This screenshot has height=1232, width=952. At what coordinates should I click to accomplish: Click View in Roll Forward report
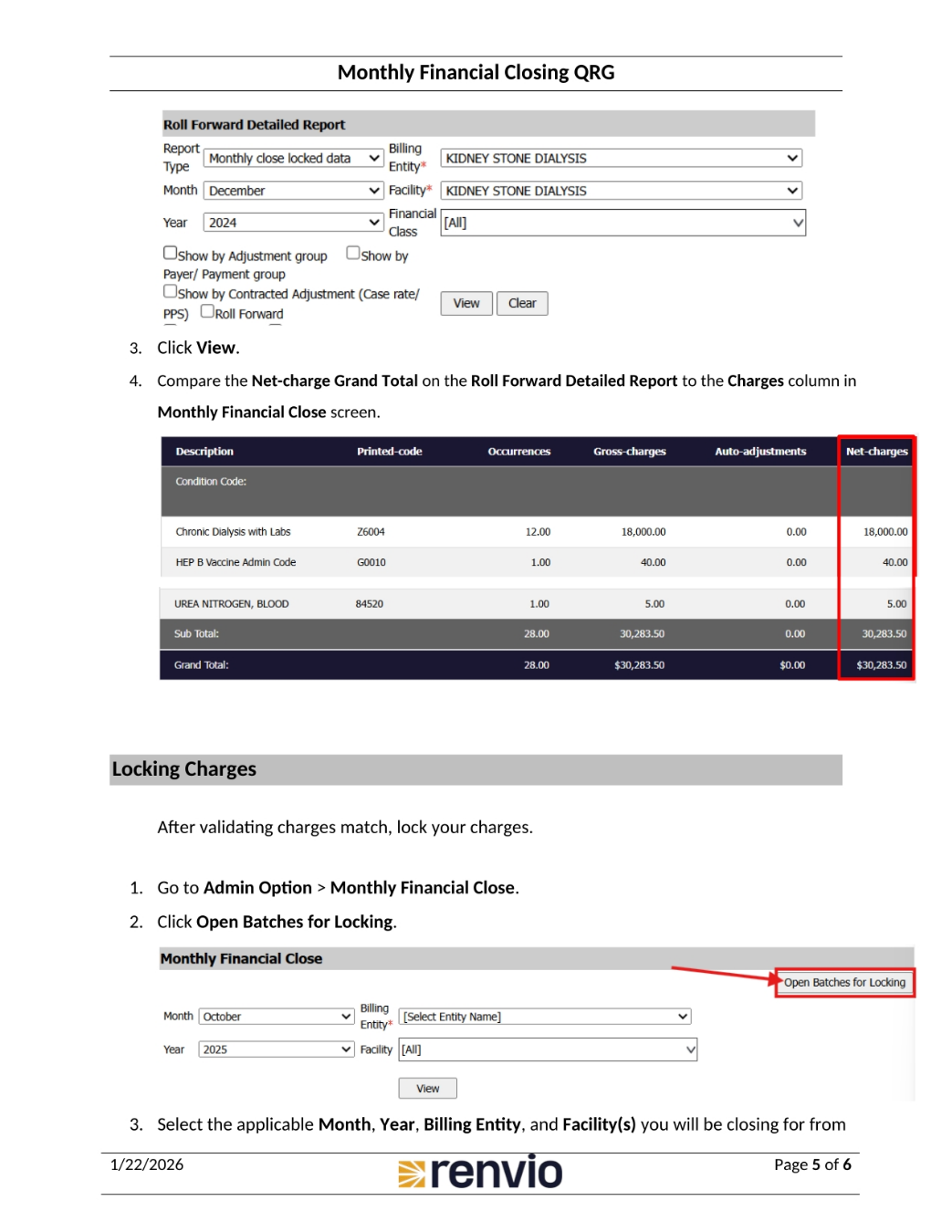pyautogui.click(x=466, y=303)
